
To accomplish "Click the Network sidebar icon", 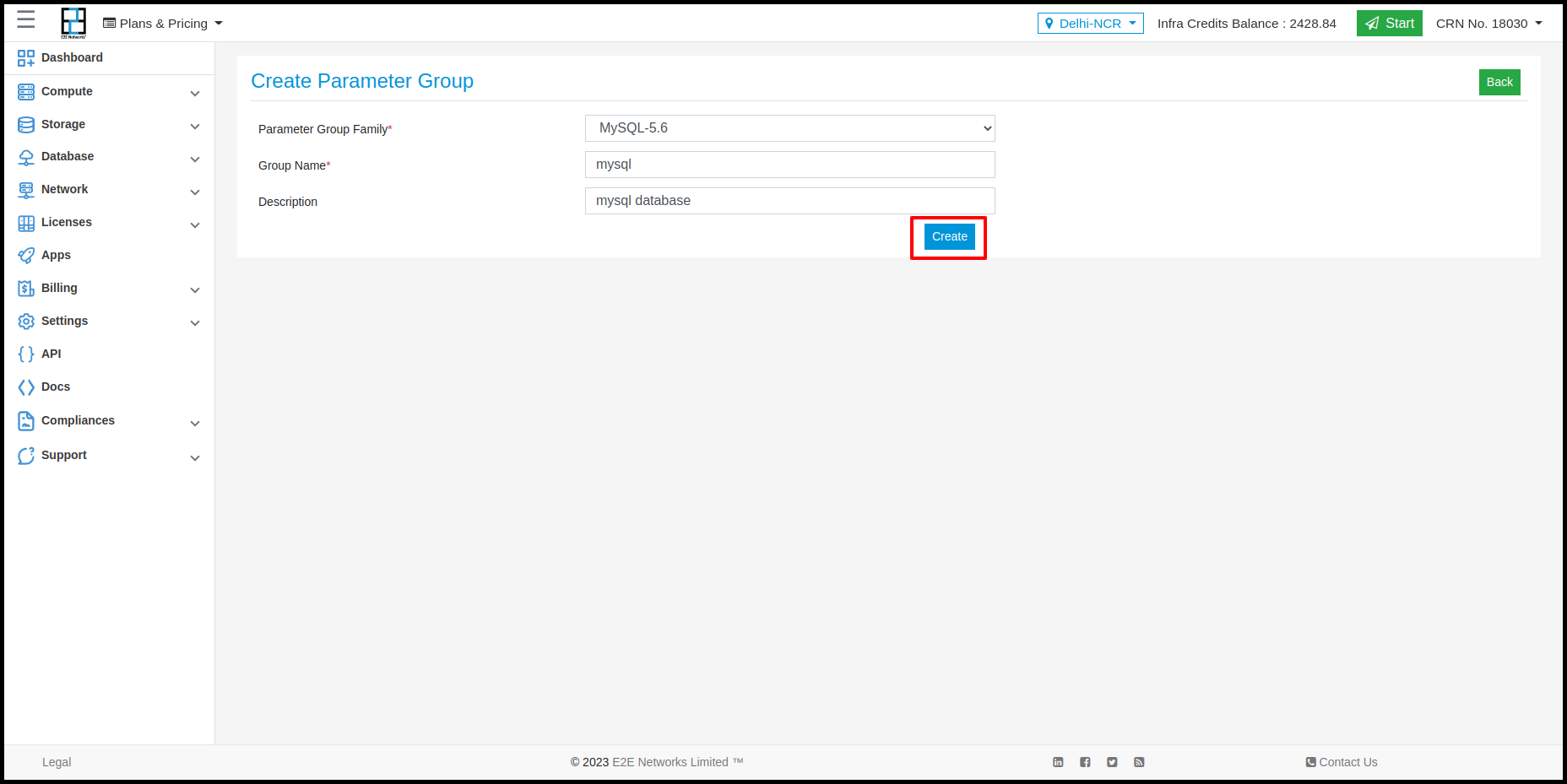I will 26,190.
